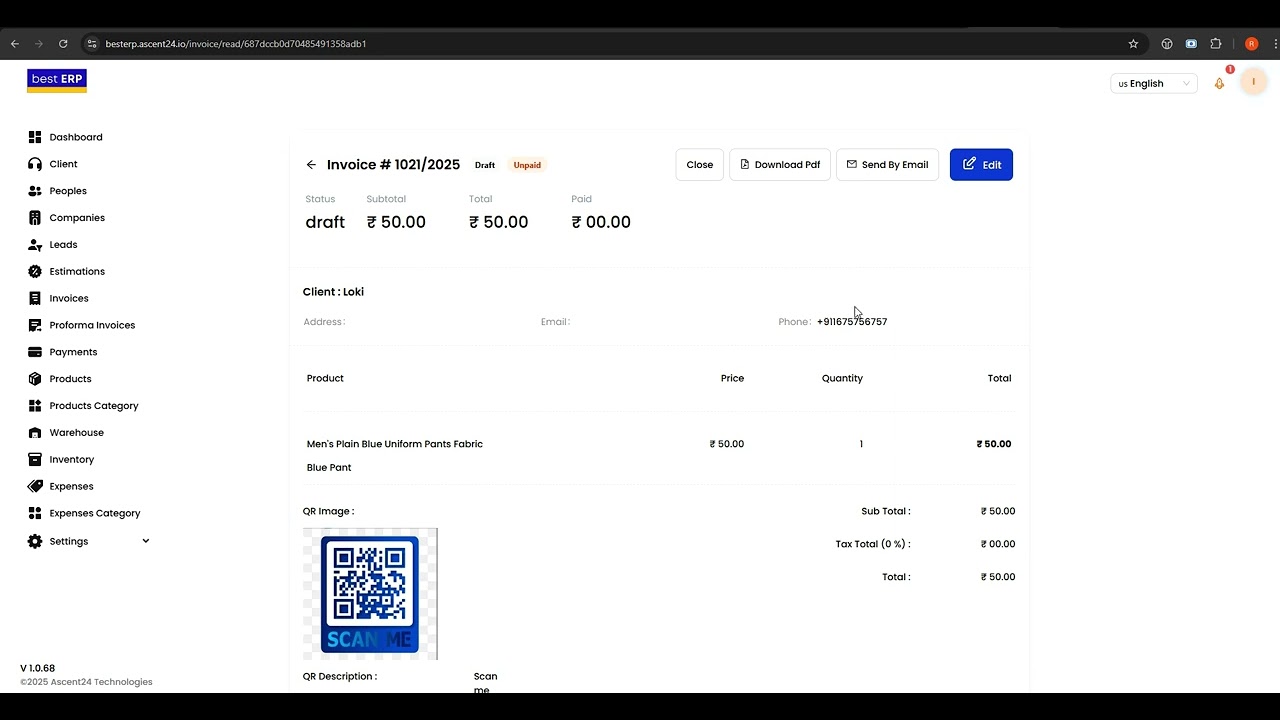Screen dimensions: 1280x720
Task: Click the Product column header
Action: pos(325,378)
